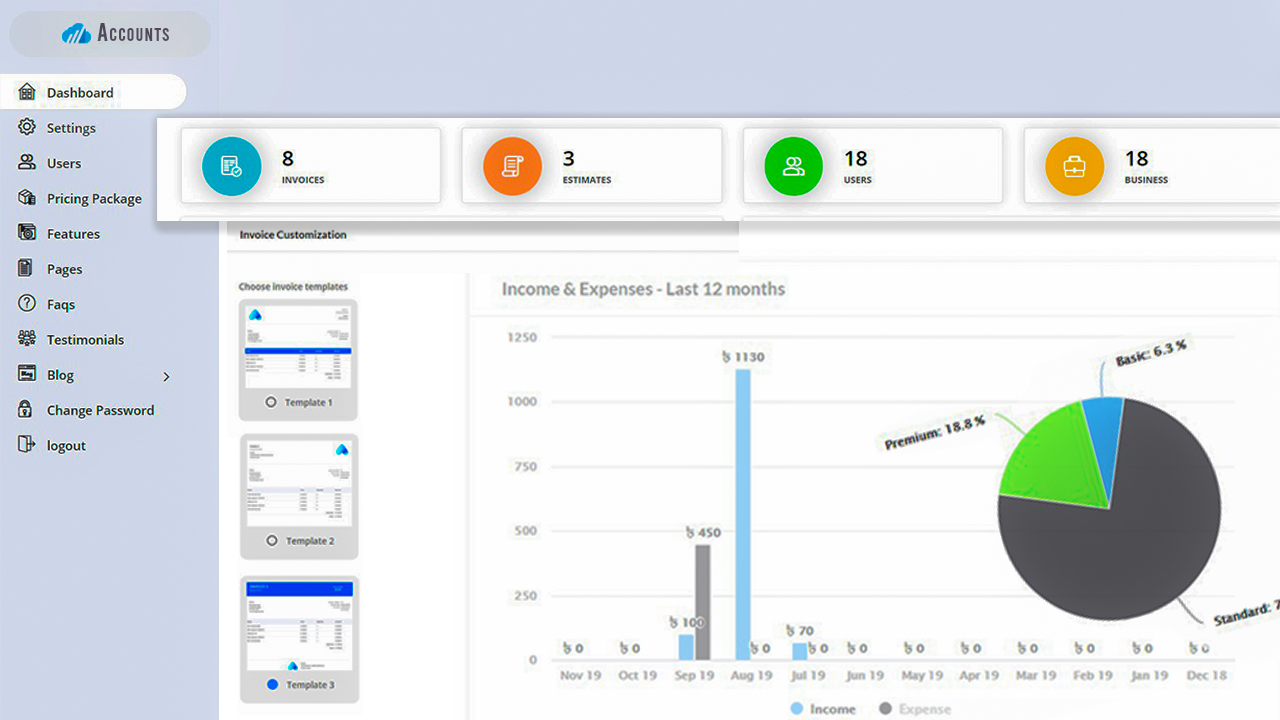Click the Accounts cloud logo
The width and height of the screenshot is (1280, 720).
pyautogui.click(x=76, y=34)
